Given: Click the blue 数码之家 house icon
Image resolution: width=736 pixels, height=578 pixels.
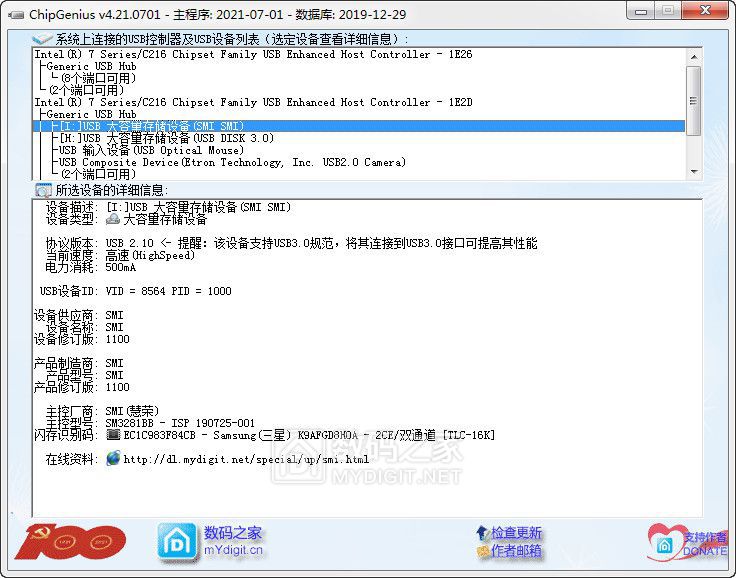Looking at the screenshot, I should [x=177, y=542].
